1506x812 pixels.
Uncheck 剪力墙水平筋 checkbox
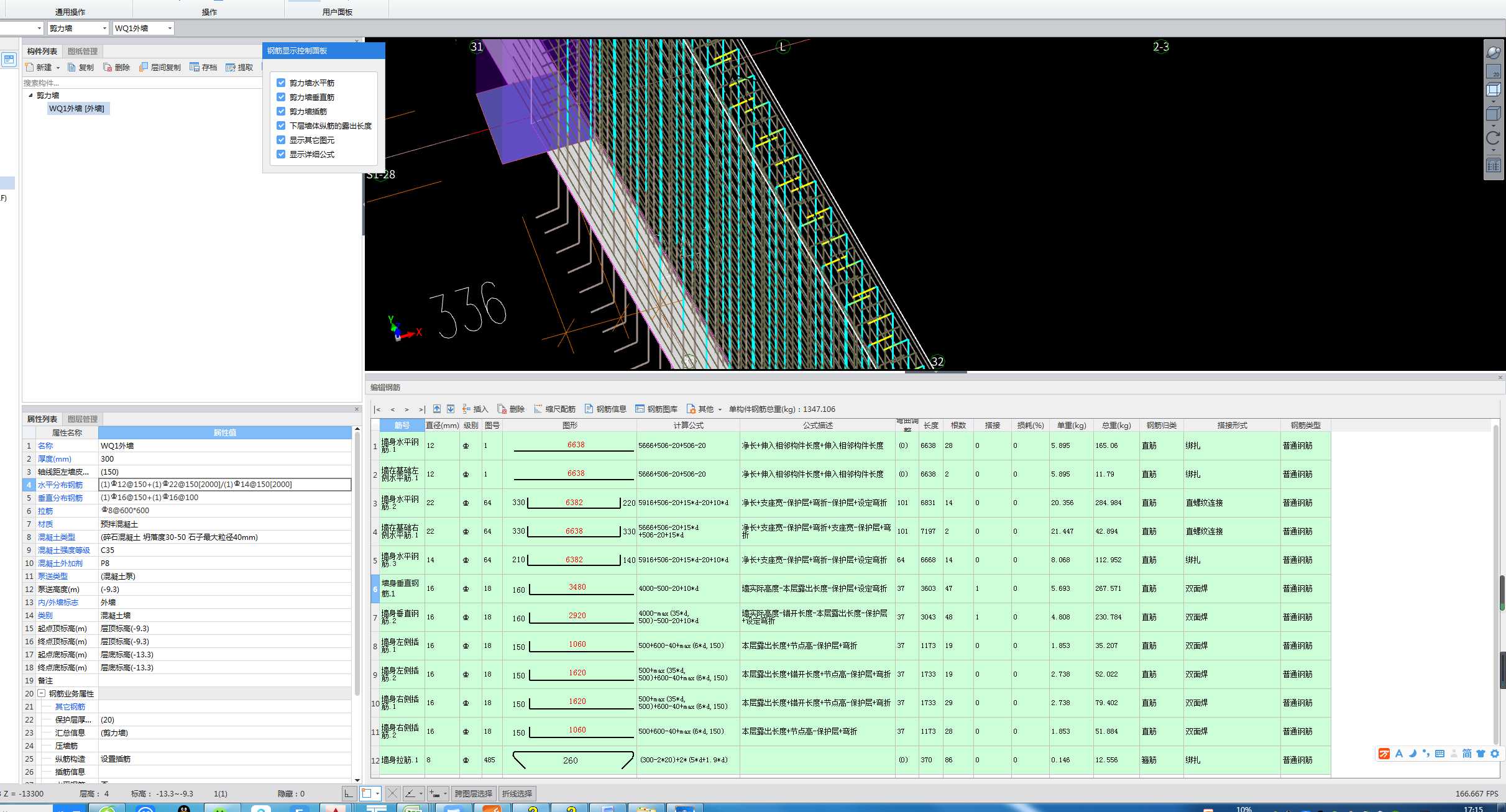[281, 83]
